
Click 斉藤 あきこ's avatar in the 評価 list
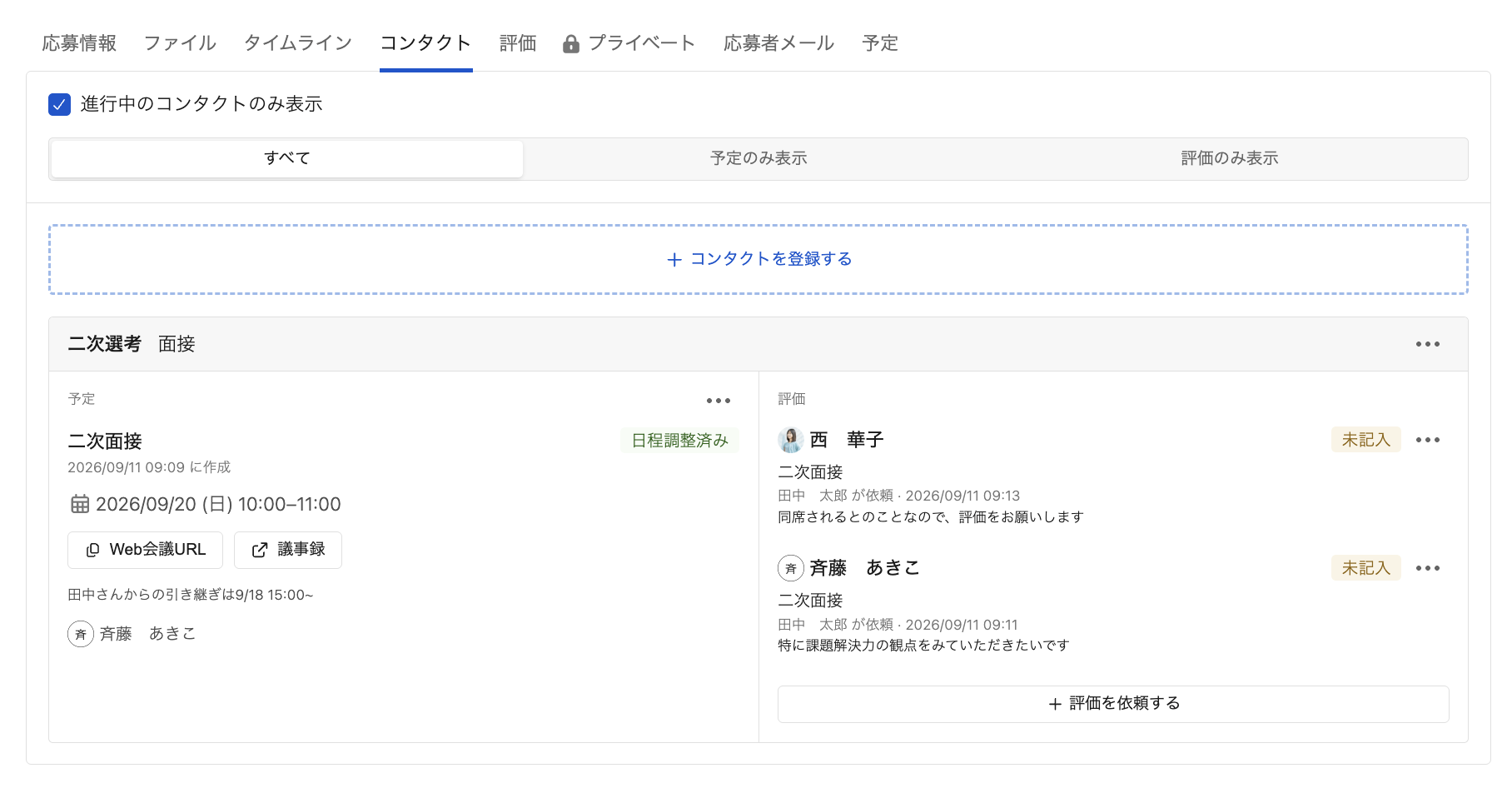click(791, 568)
